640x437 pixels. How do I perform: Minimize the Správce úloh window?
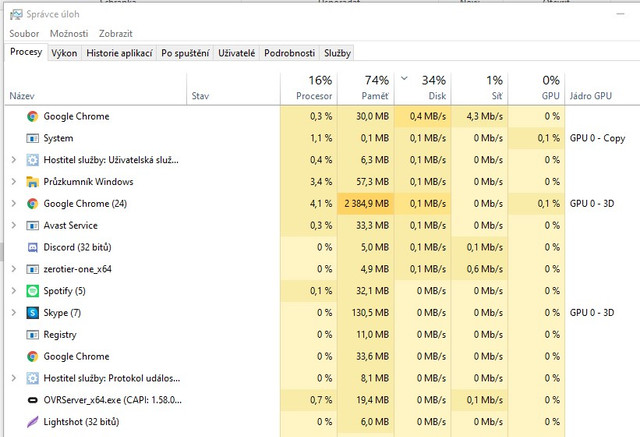point(621,14)
